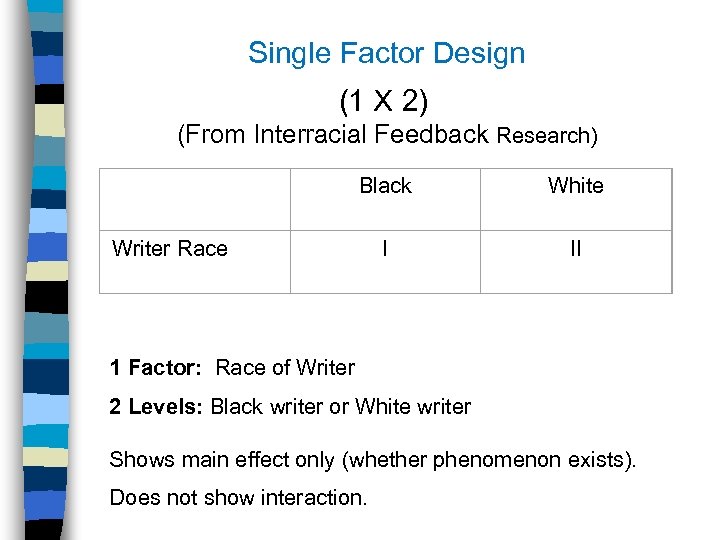Click the "Writer Race" row label

[x=170, y=249]
